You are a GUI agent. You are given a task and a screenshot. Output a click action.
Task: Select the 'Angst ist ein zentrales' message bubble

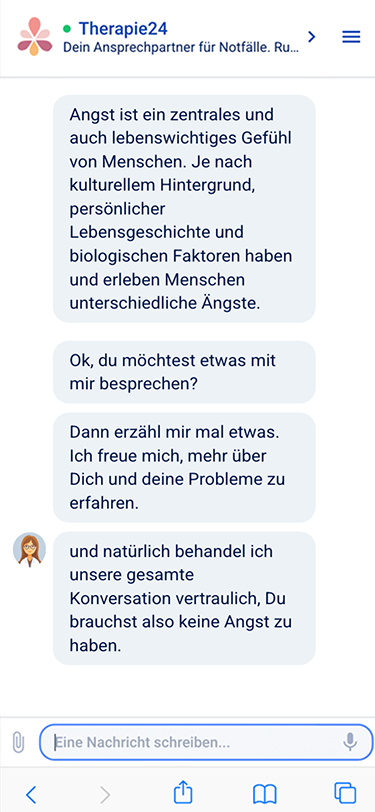click(184, 209)
